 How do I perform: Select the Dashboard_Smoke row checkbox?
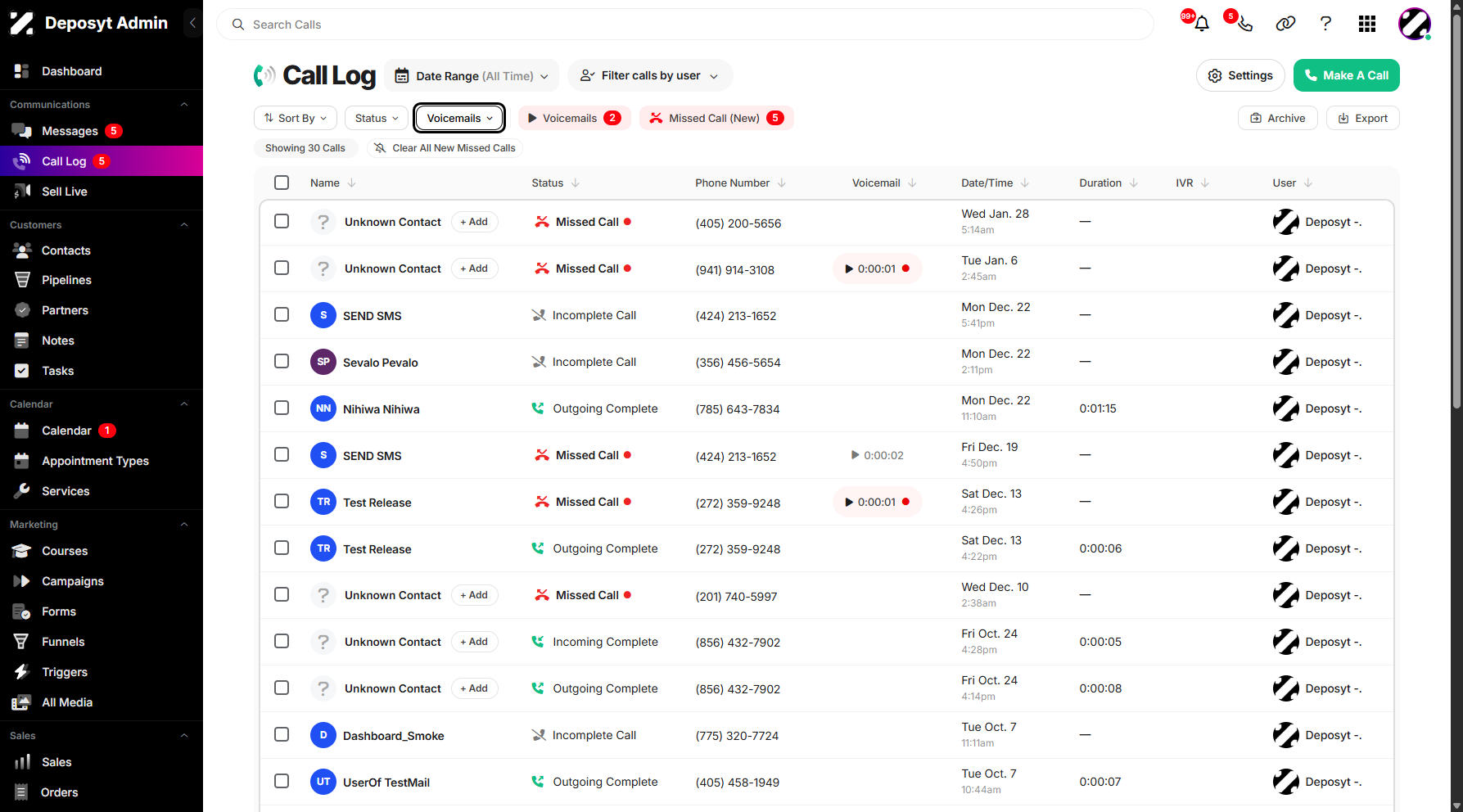pyautogui.click(x=282, y=734)
